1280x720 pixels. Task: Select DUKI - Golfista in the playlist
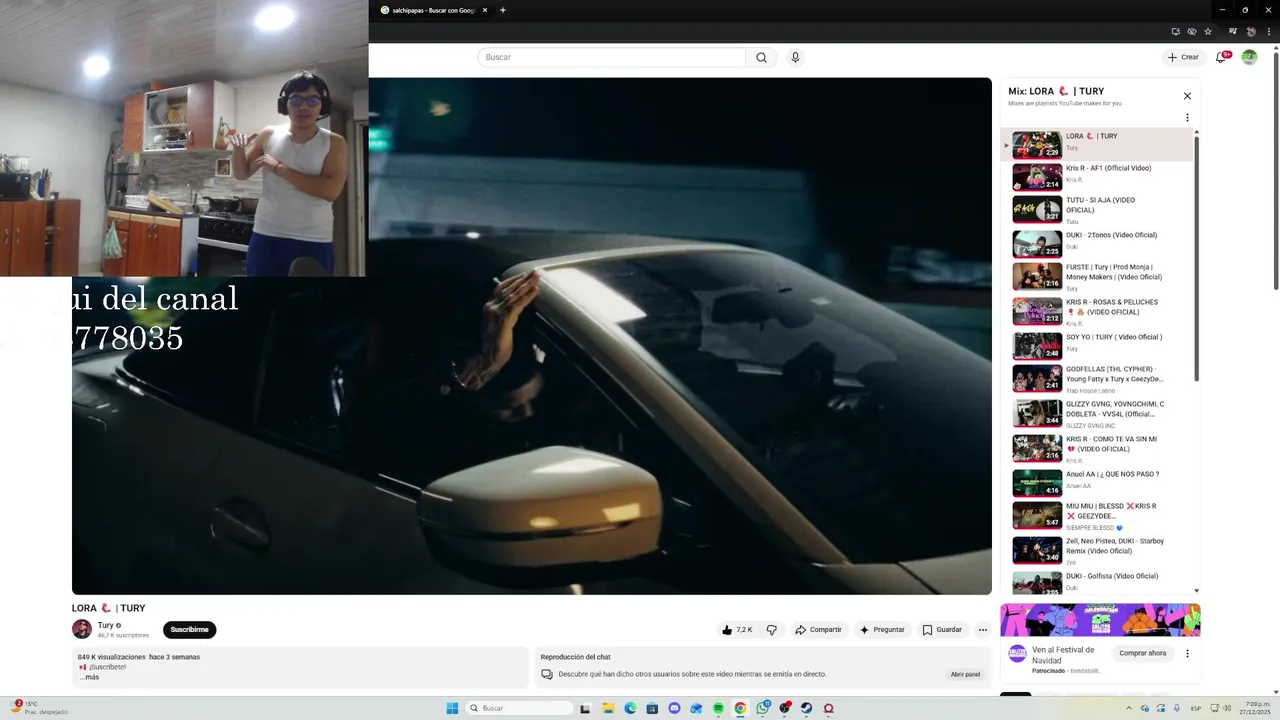click(x=1098, y=583)
